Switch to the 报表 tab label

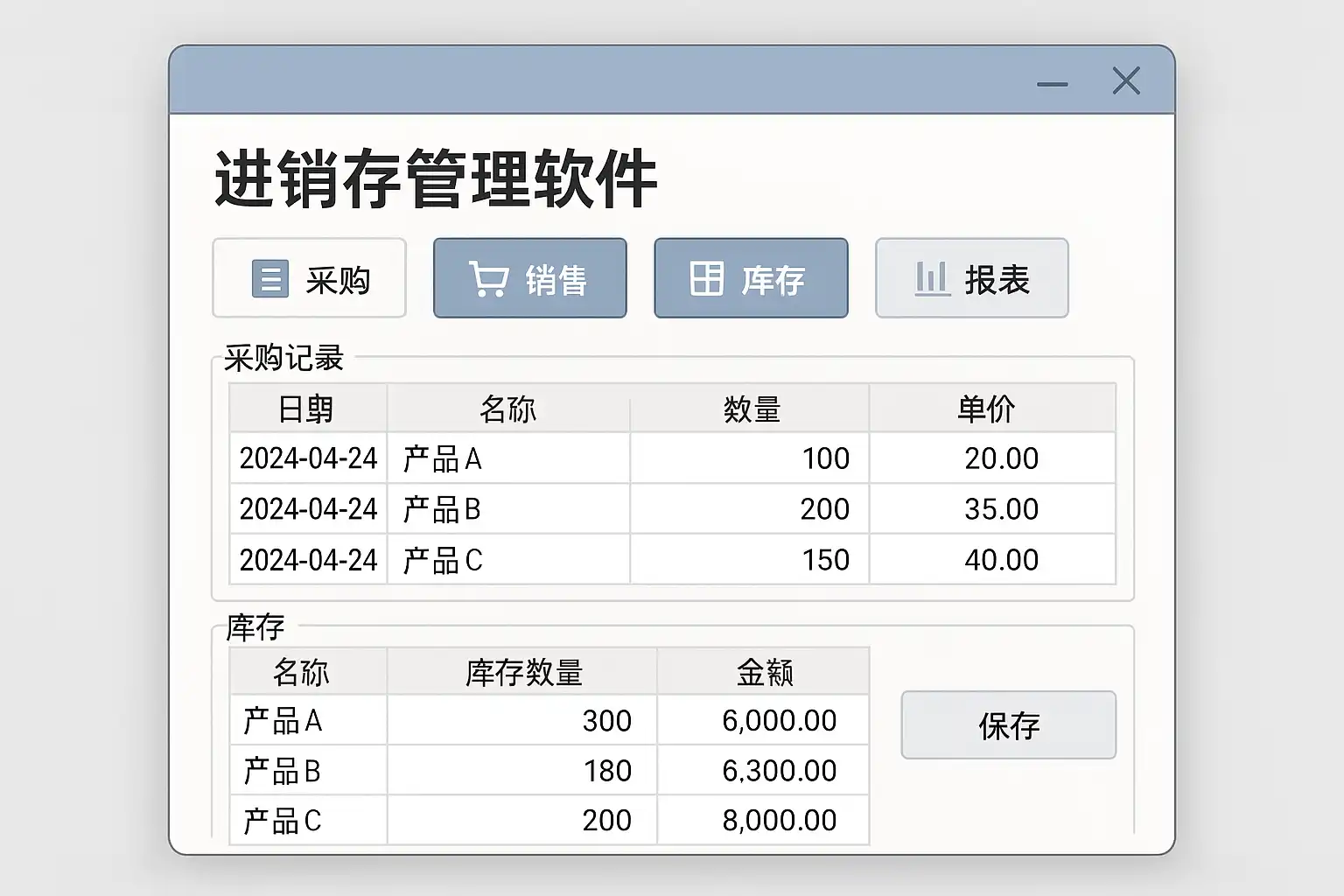[x=997, y=280]
